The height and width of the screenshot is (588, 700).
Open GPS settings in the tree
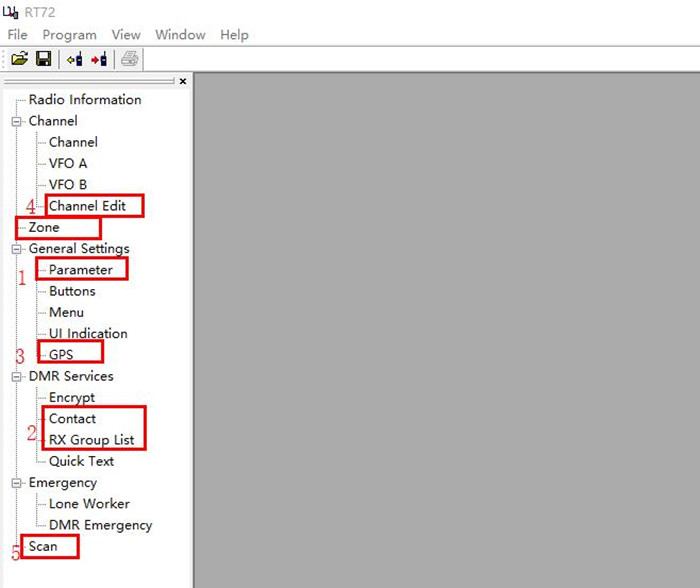[x=61, y=355]
